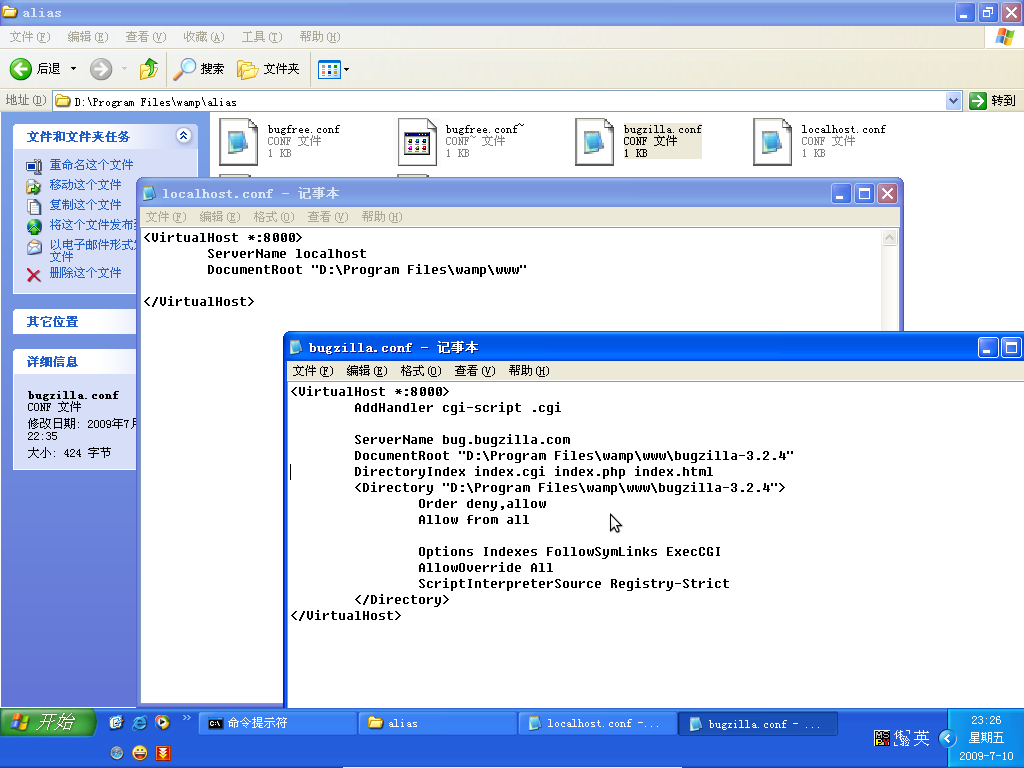Click 重命名这个文件 task link

91,165
